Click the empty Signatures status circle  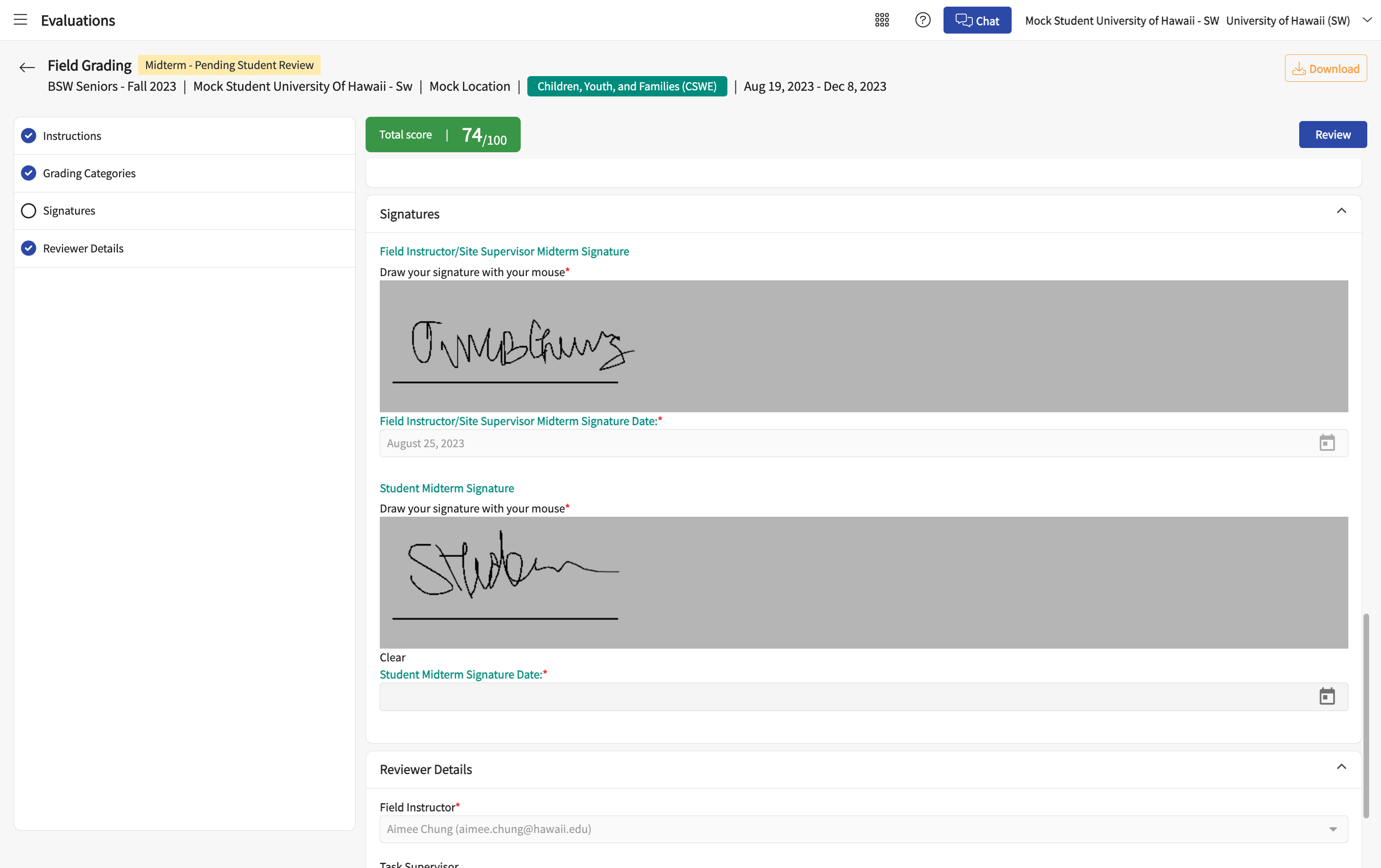29,211
